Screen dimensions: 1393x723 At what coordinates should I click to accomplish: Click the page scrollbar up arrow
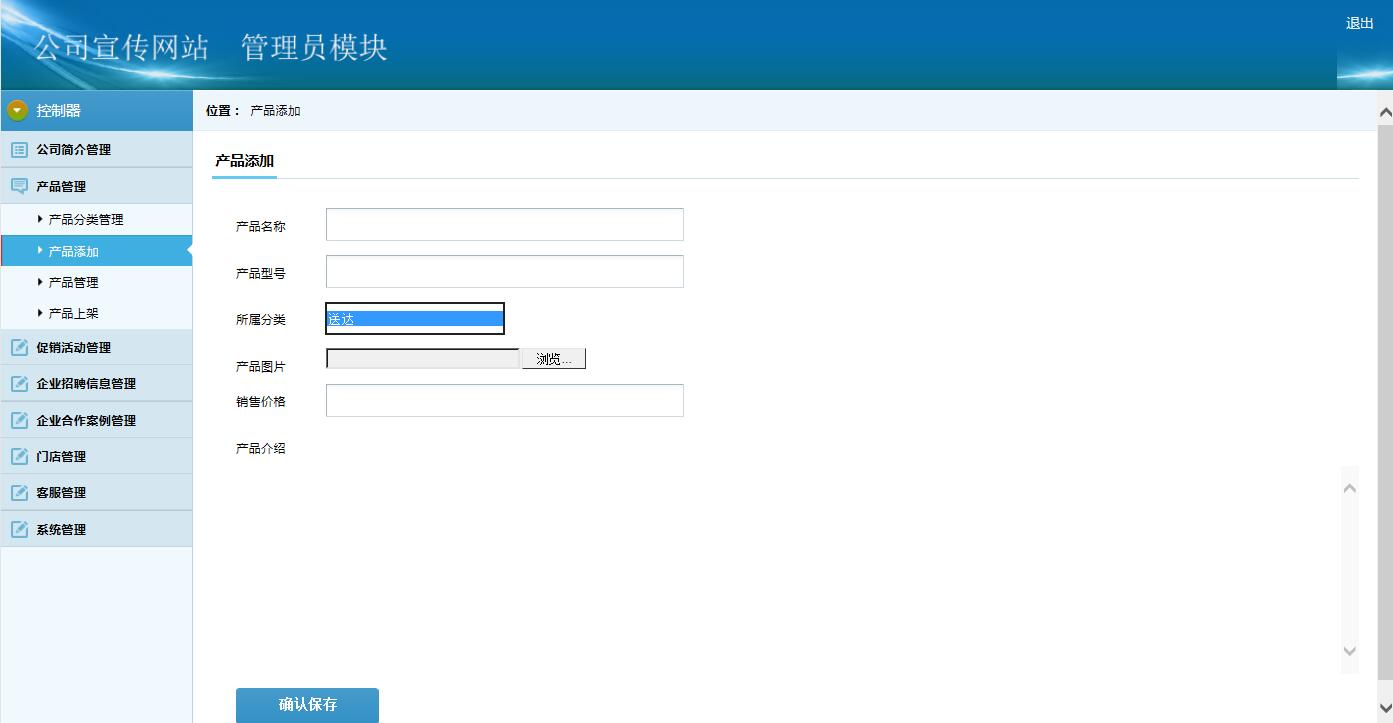point(1385,111)
